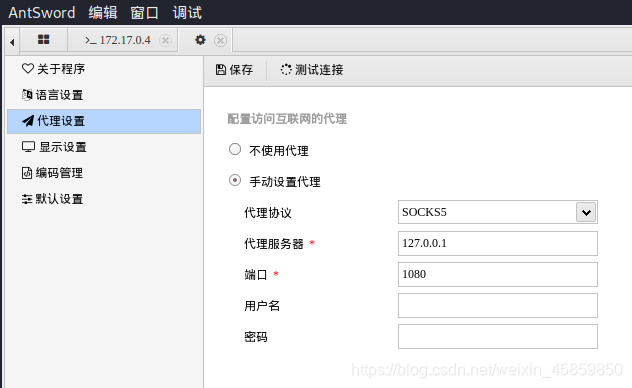Click the 代理协议 label

pyautogui.click(x=268, y=212)
